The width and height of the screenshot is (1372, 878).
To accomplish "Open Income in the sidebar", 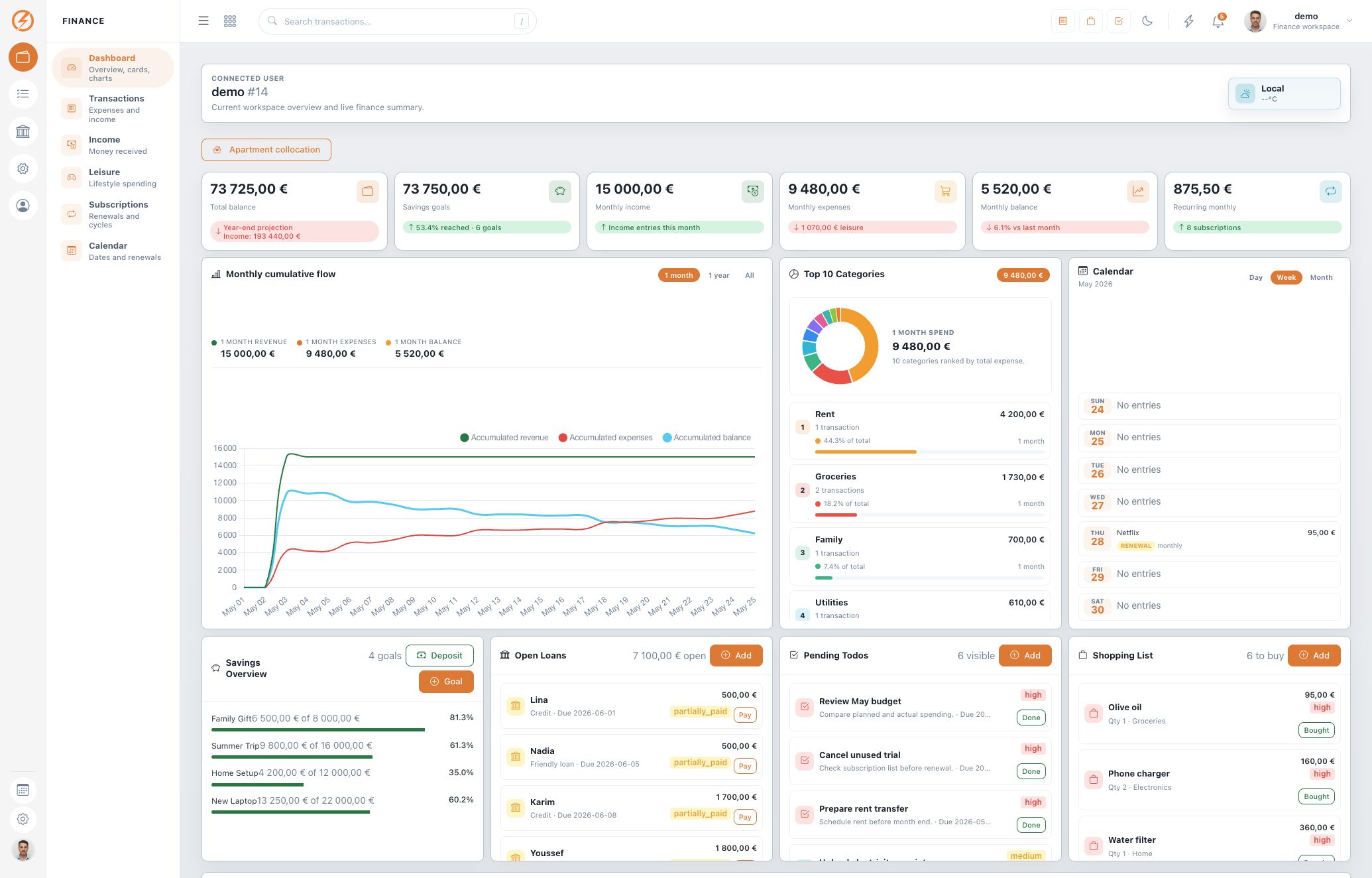I will (x=113, y=145).
